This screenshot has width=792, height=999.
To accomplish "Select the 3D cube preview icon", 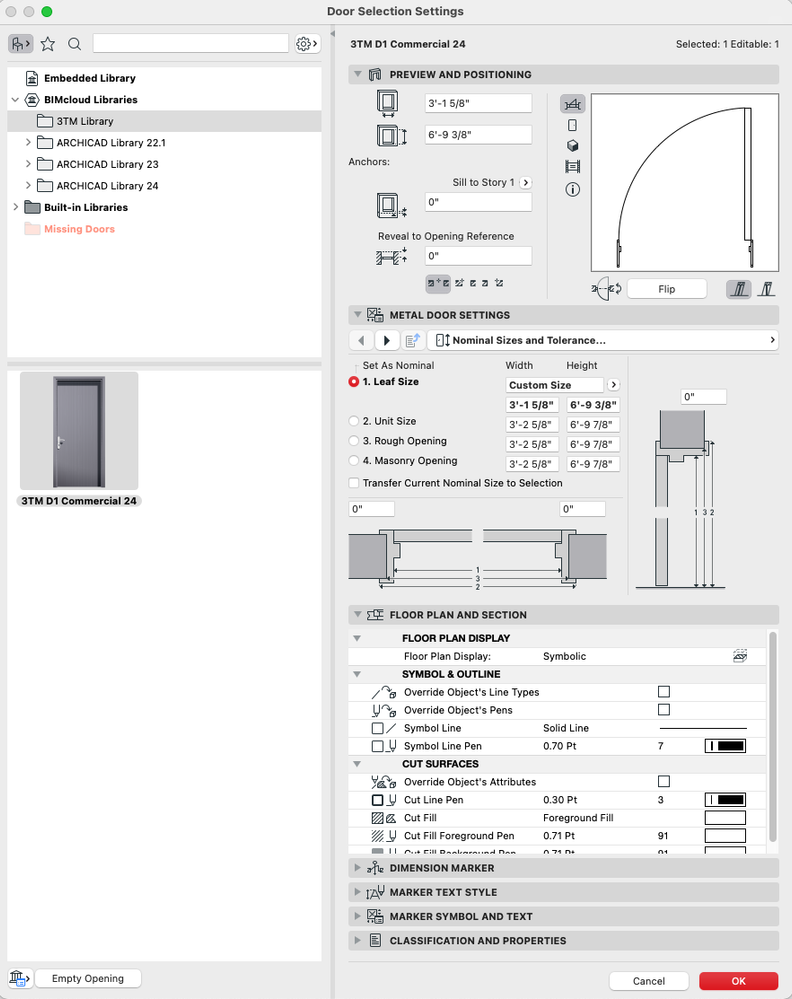I will [573, 146].
